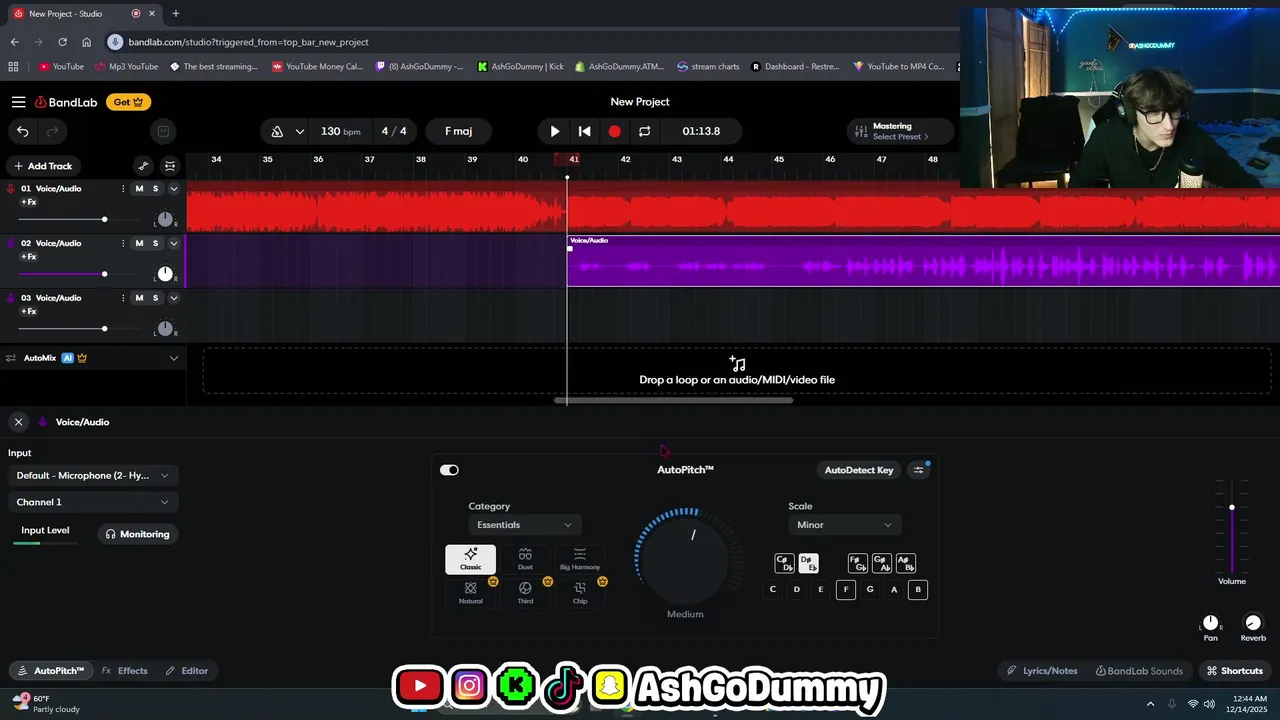Expand the AutoMix section

coord(174,358)
